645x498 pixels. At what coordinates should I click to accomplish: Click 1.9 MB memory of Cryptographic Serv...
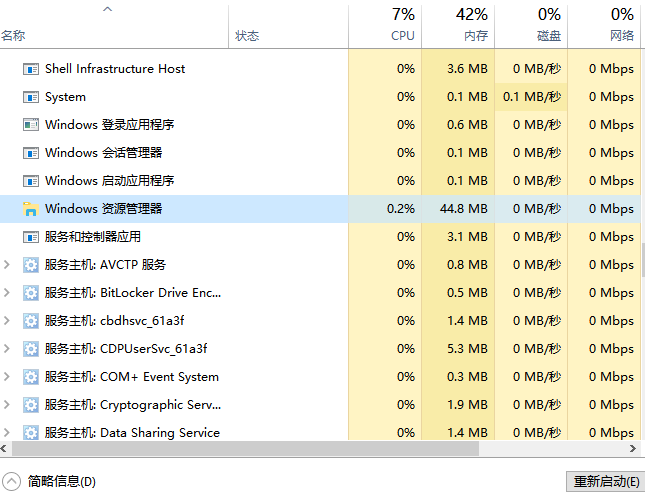point(467,405)
